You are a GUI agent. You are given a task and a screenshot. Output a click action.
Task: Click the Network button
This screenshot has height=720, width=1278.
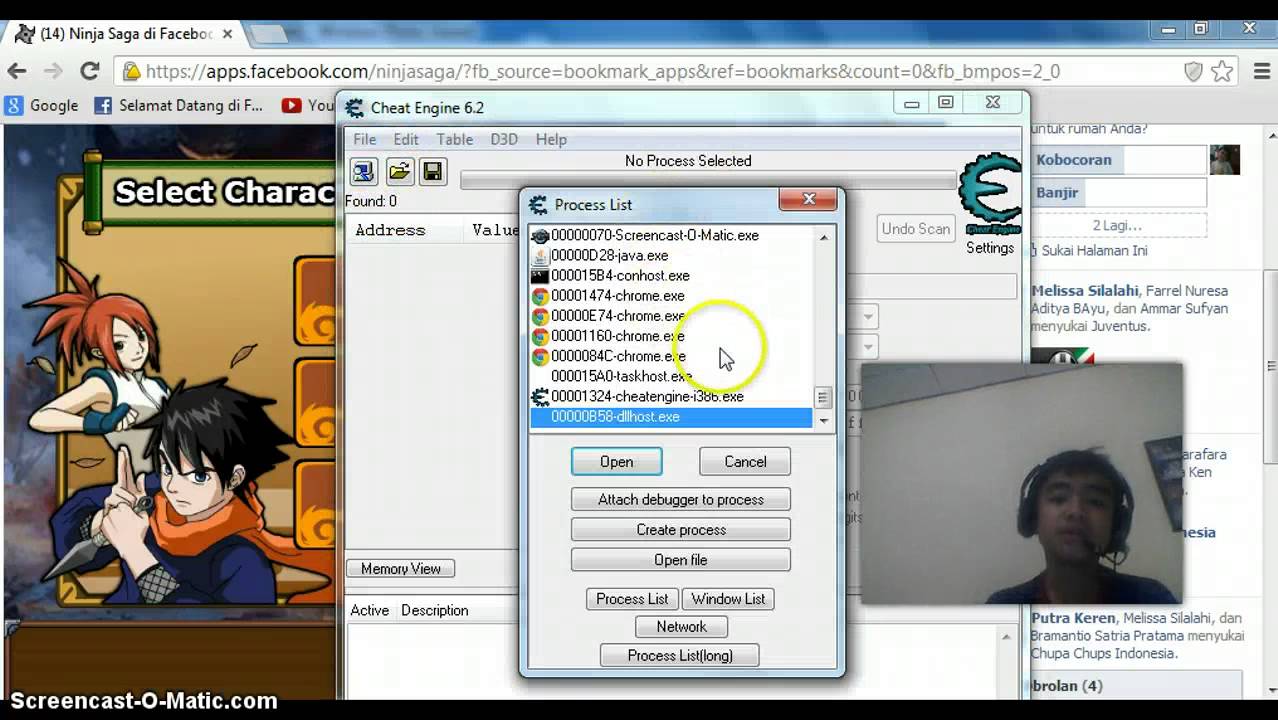point(681,627)
